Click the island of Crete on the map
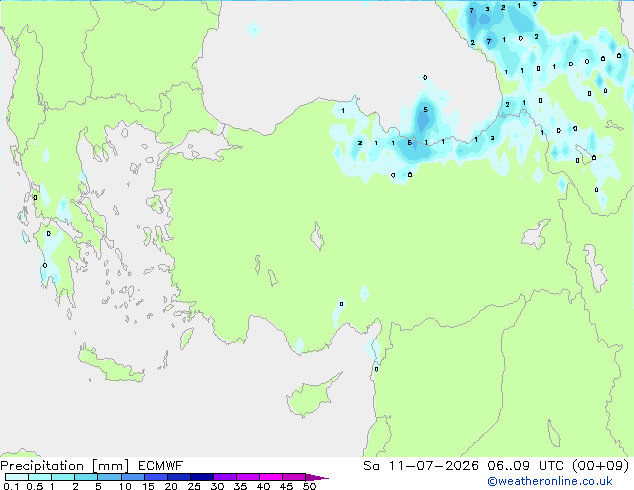Screen dimensions: 634x490 (111, 365)
